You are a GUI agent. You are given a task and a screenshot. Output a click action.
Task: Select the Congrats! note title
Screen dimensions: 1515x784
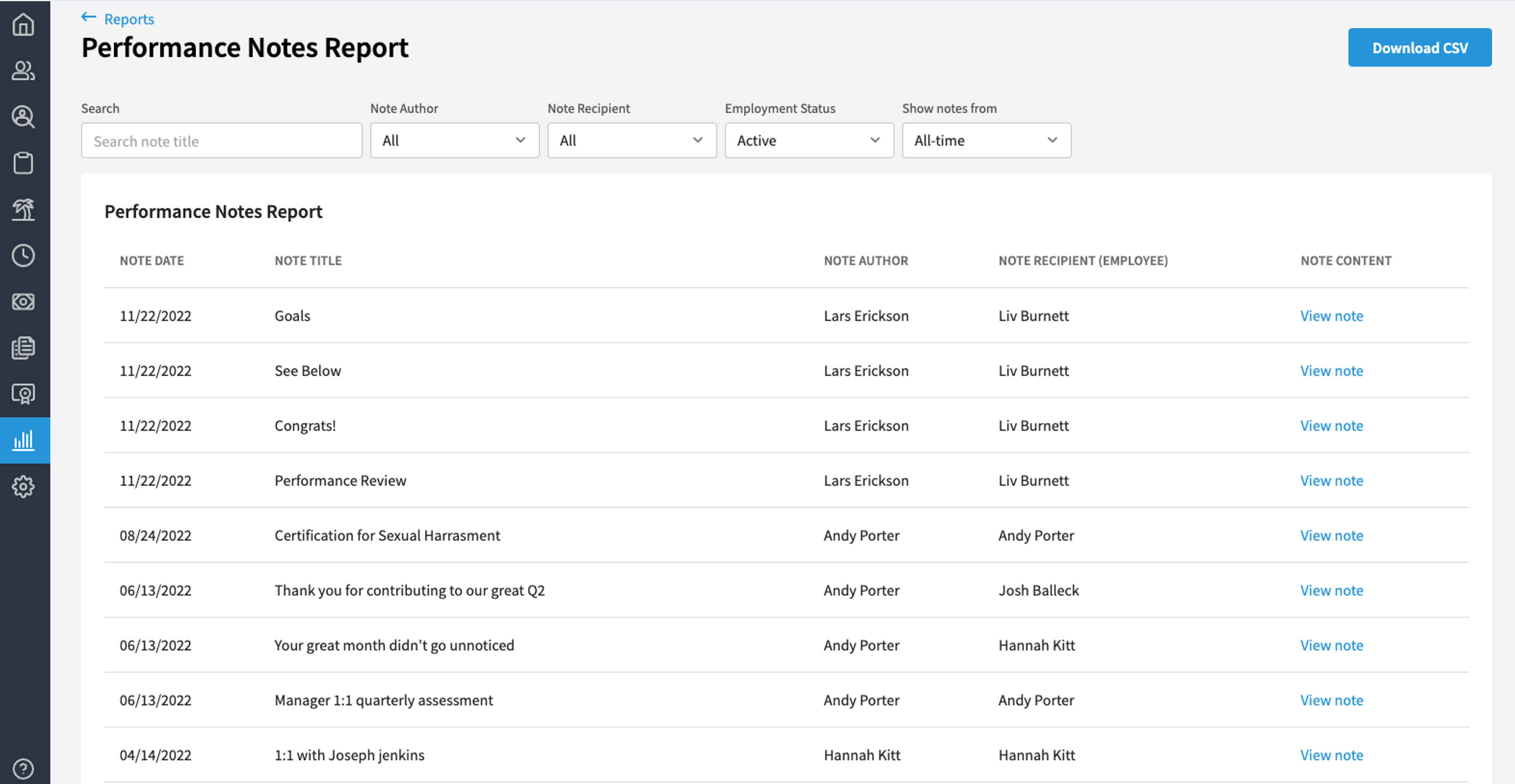(x=305, y=426)
